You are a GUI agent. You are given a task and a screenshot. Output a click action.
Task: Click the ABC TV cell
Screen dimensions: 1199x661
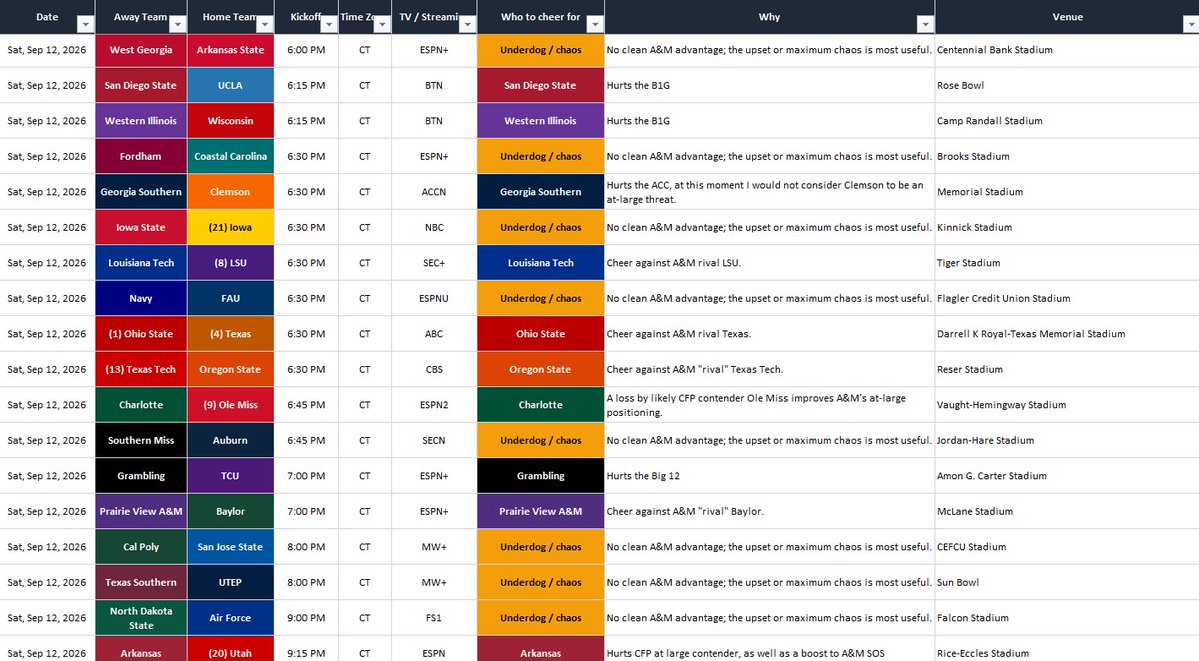point(434,334)
